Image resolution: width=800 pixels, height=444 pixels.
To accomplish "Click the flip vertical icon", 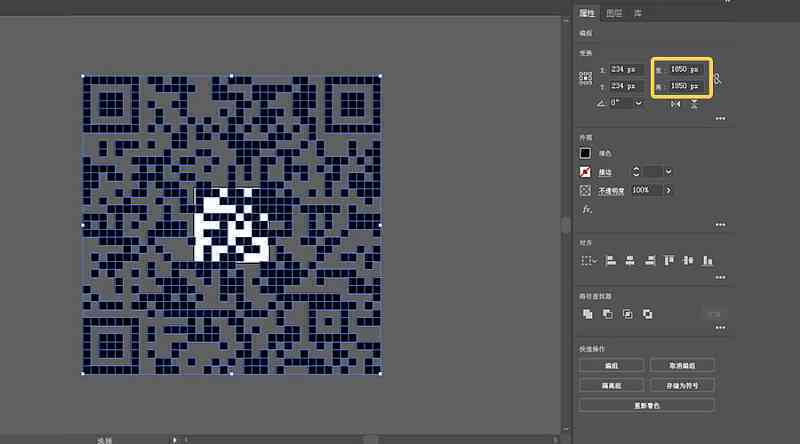I will point(694,104).
